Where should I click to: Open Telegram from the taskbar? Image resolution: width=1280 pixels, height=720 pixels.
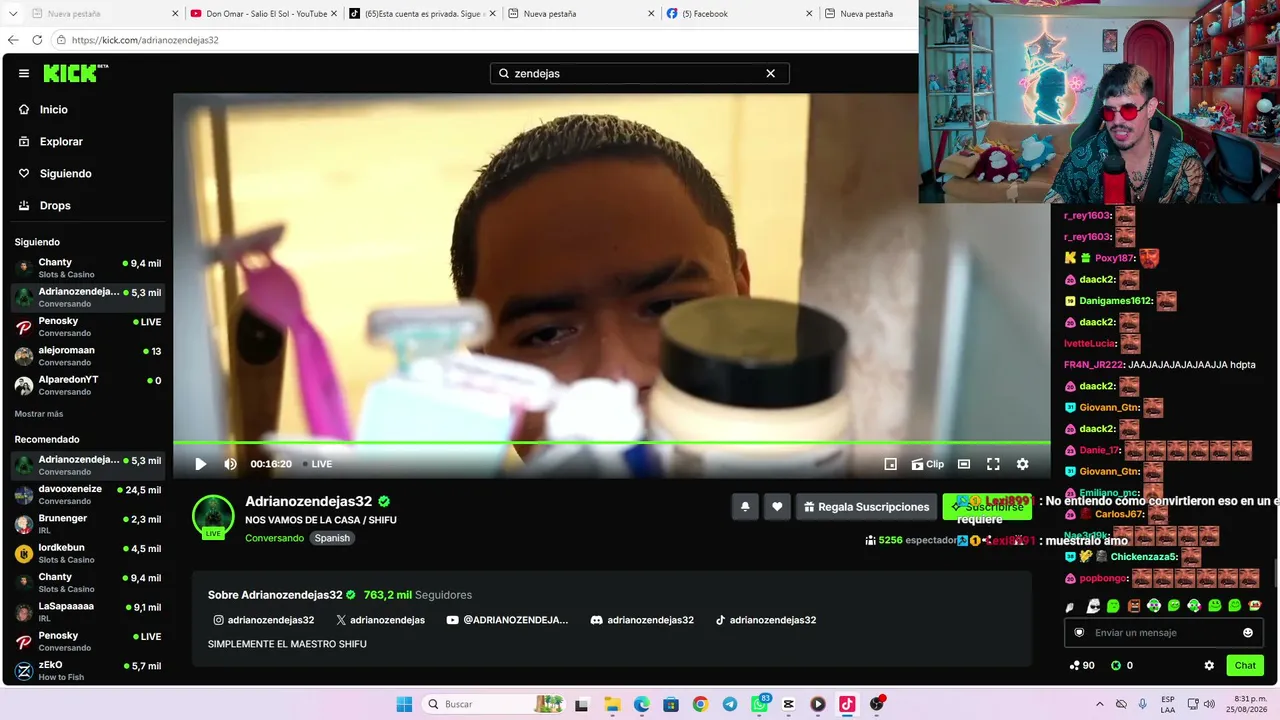pos(729,704)
